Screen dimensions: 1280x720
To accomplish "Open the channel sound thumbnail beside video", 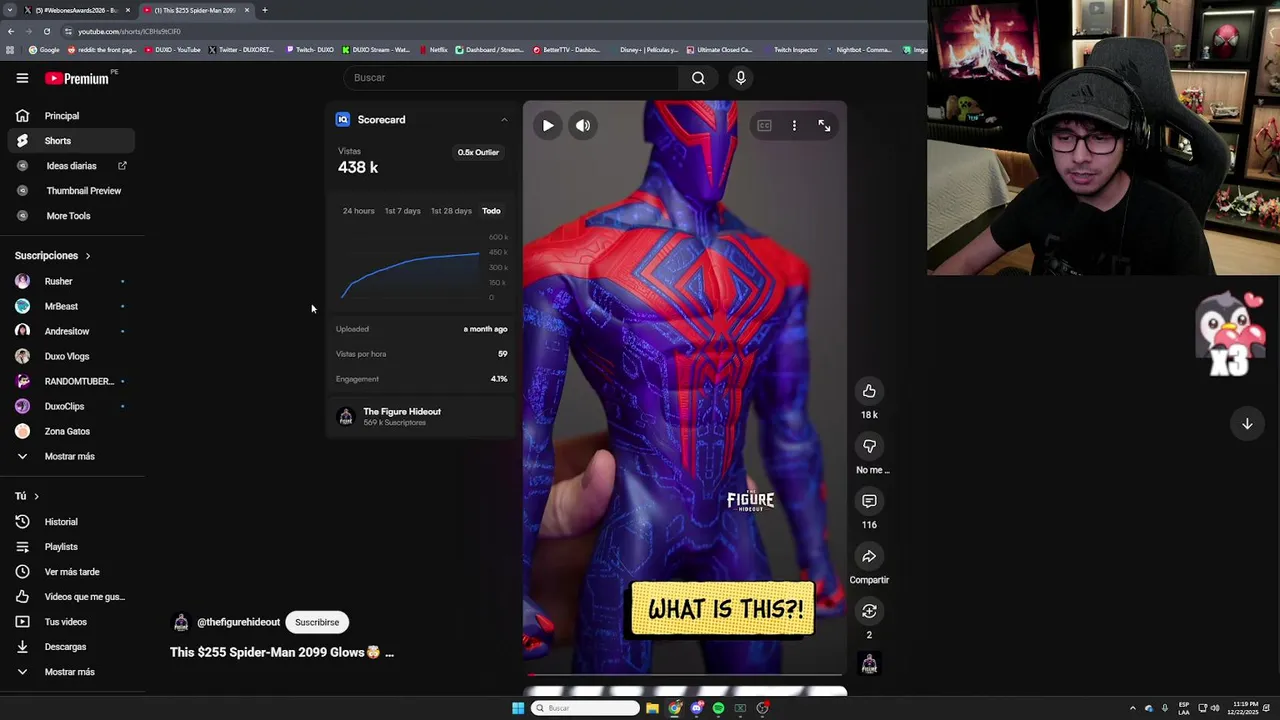I will coord(869,664).
